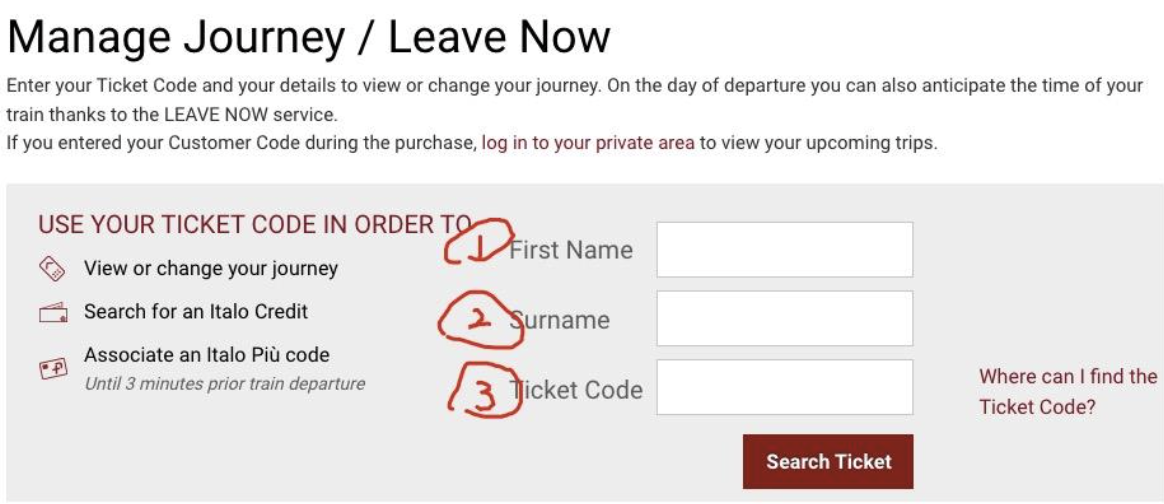Select the View or change your journey text
Image resolution: width=1164 pixels, height=504 pixels.
point(211,268)
